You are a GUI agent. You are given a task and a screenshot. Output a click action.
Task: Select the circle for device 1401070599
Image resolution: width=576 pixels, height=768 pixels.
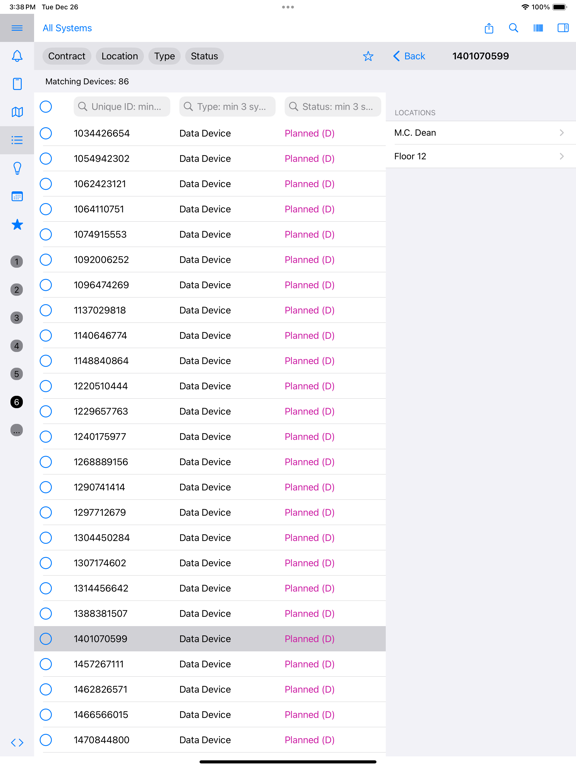(x=46, y=639)
